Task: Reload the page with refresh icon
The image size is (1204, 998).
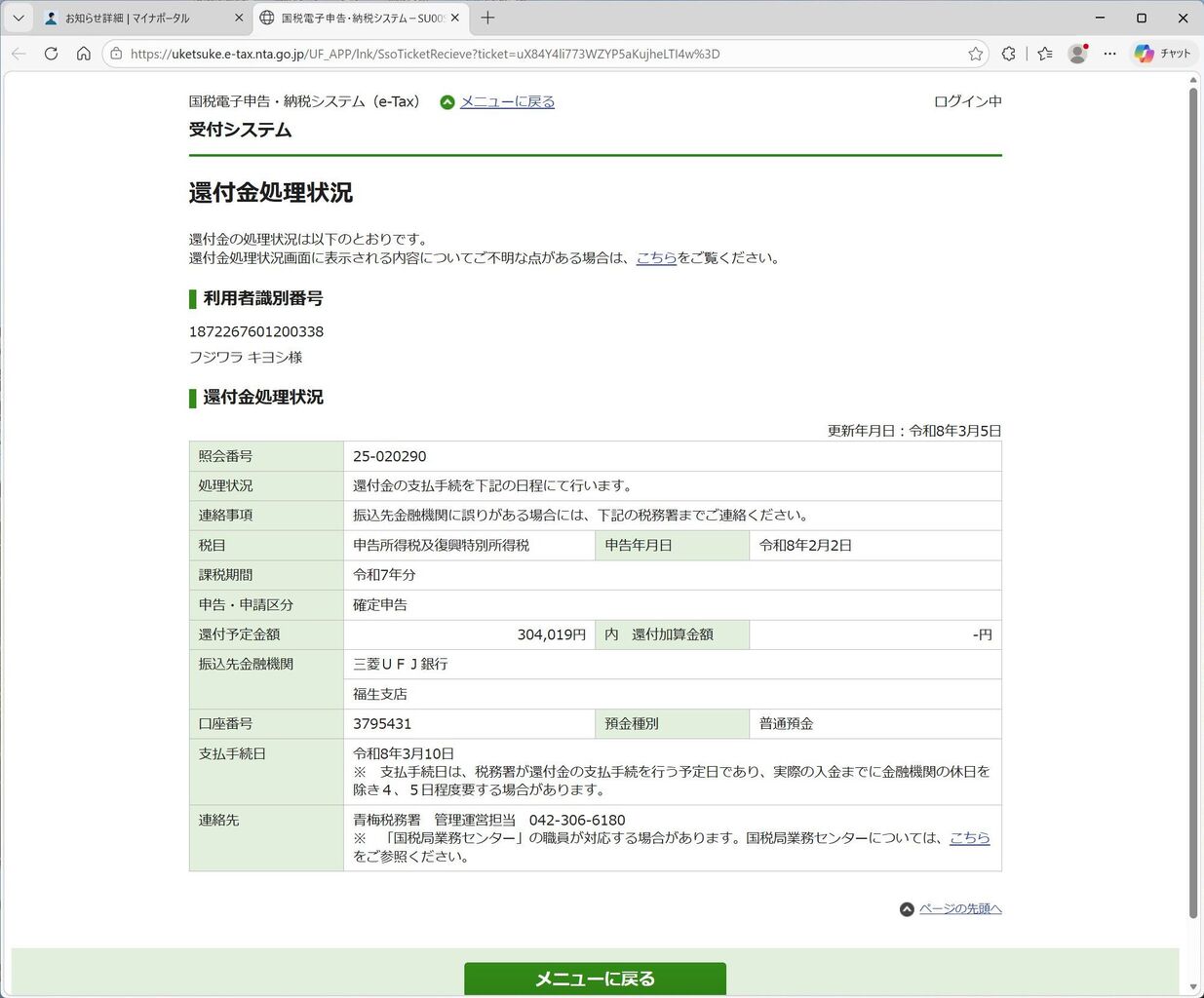Action: point(51,54)
